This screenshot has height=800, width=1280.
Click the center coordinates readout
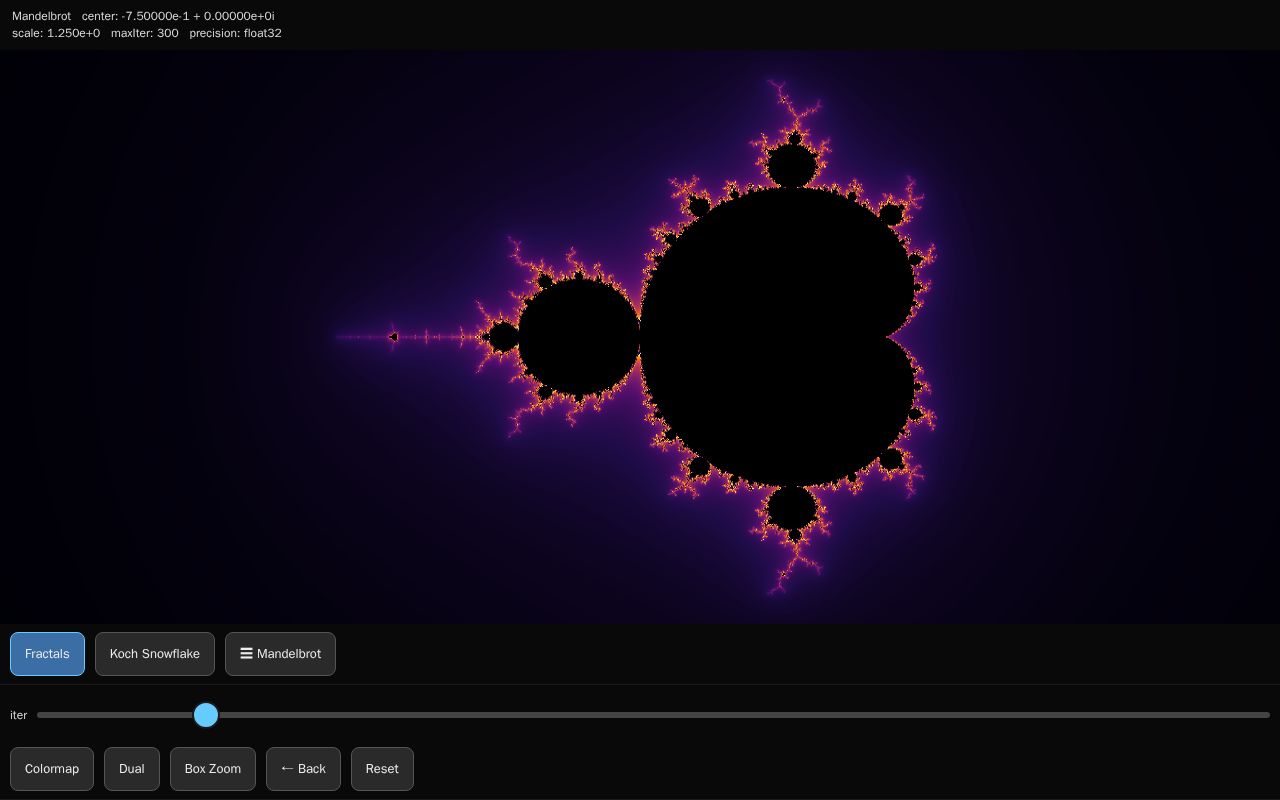[178, 16]
